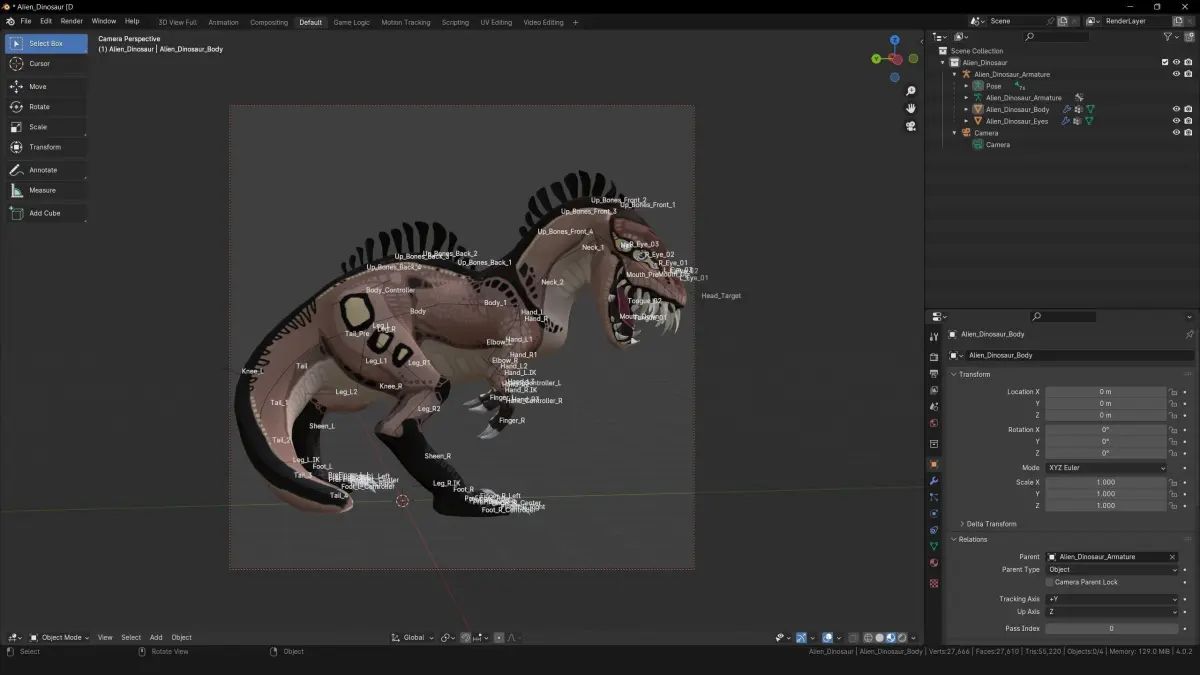Open the File menu

pos(26,21)
